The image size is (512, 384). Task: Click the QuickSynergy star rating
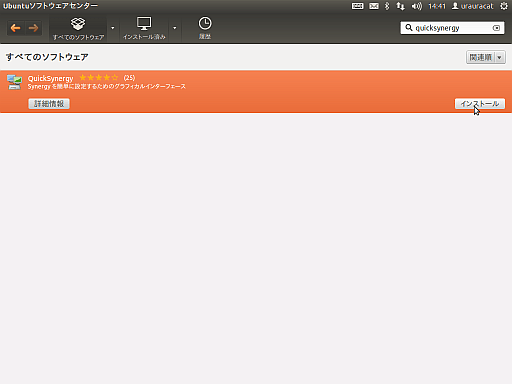tap(99, 78)
